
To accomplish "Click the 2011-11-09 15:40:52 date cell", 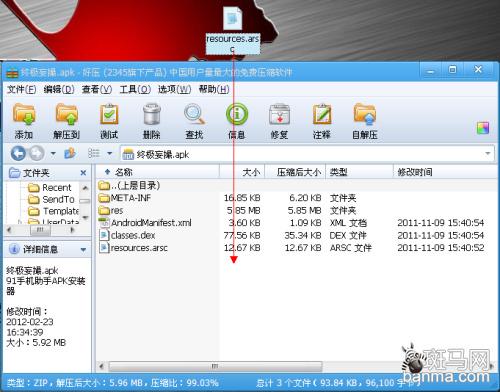I will 441,248.
